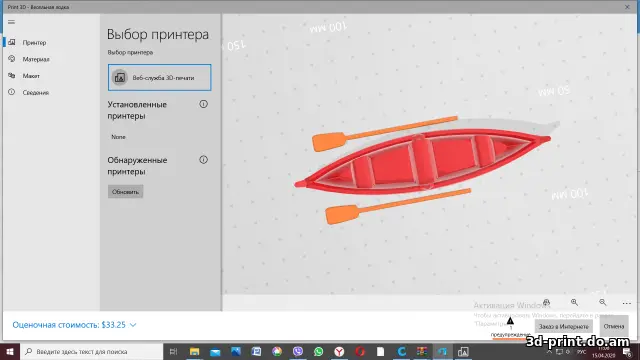Click the taskbar search field

pos(91,351)
